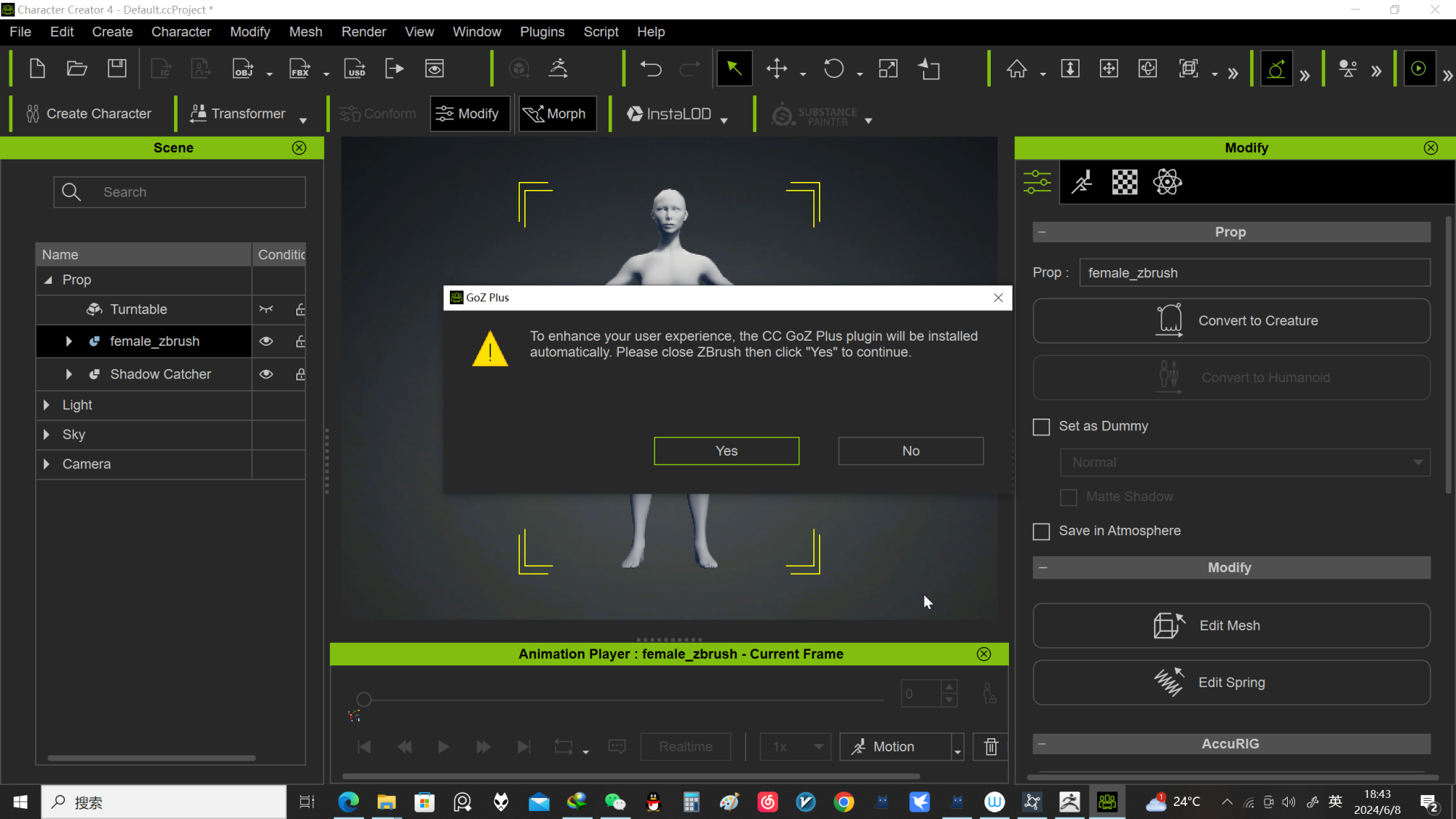Open the Render menu
The width and height of the screenshot is (1456, 819).
coord(364,32)
